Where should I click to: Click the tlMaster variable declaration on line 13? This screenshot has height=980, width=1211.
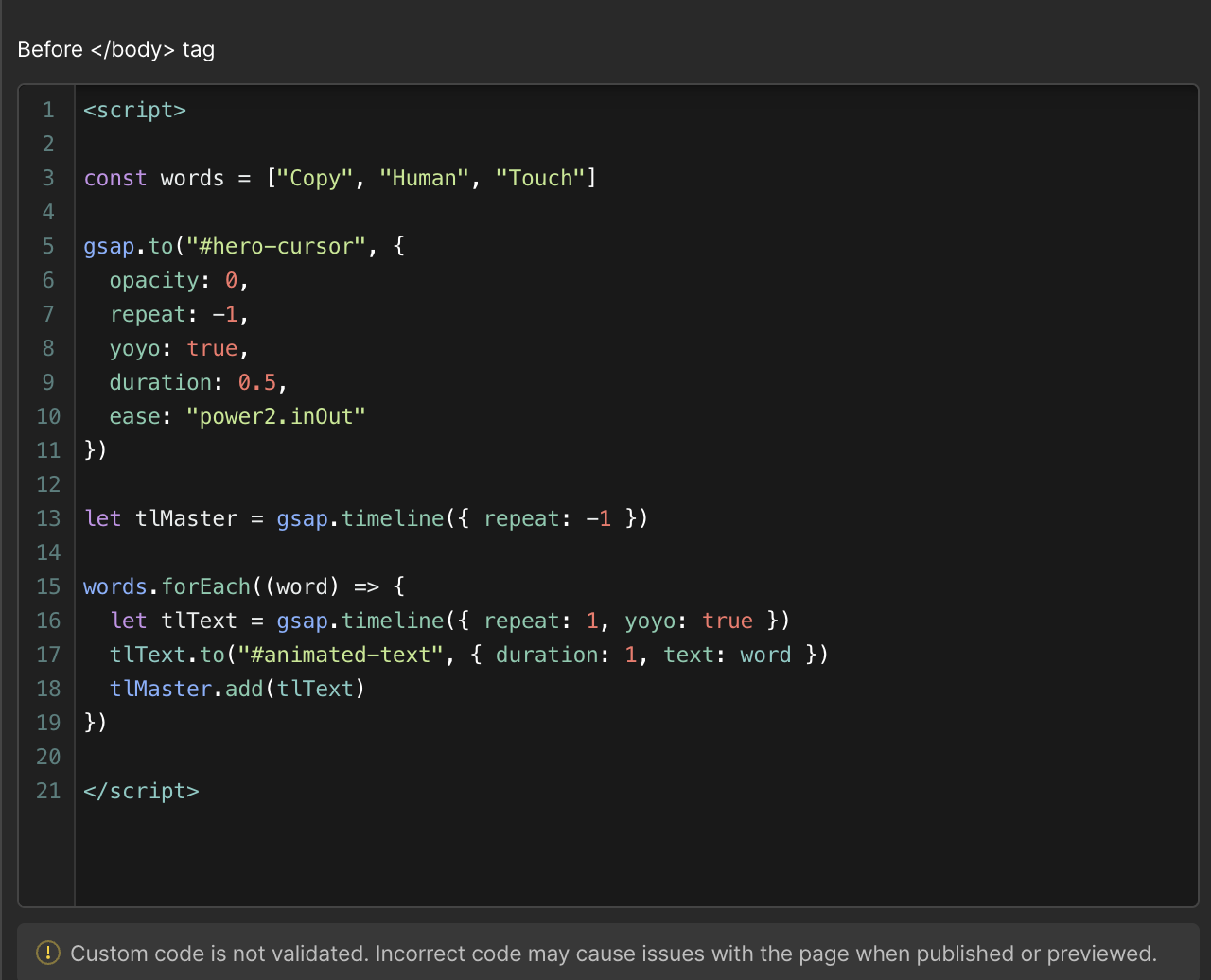(186, 518)
